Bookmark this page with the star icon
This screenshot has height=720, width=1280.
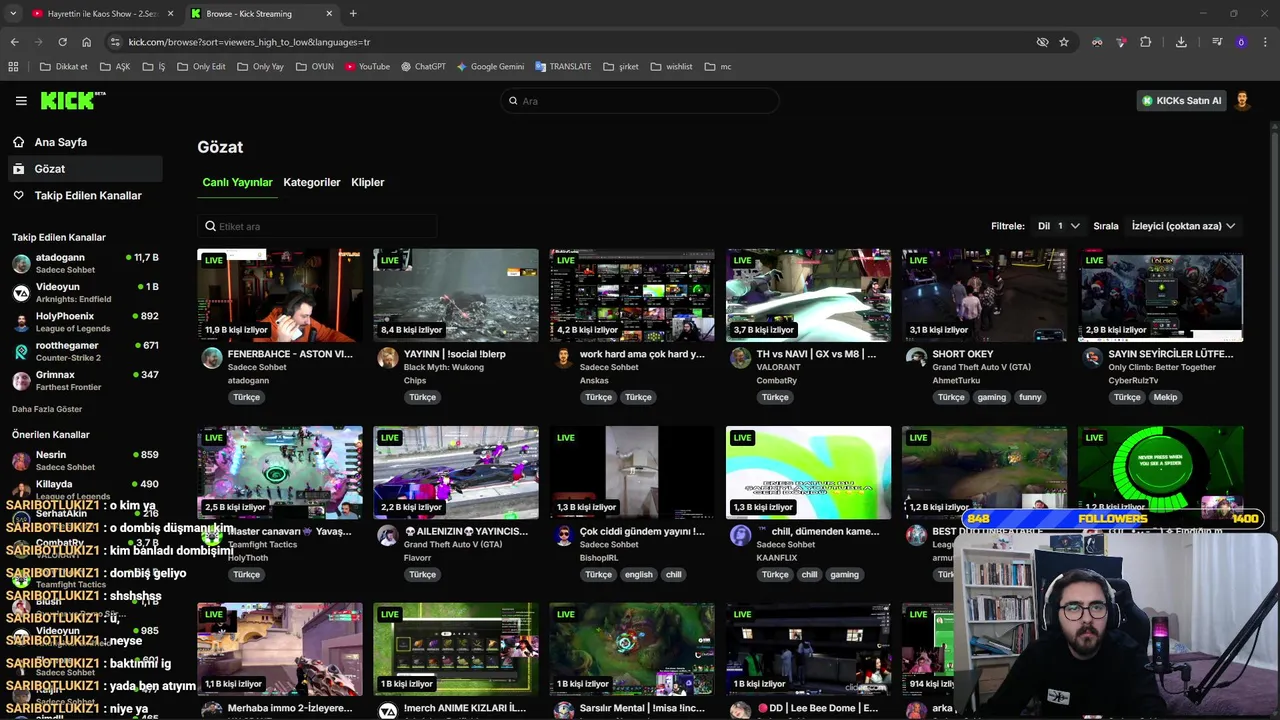point(1064,42)
